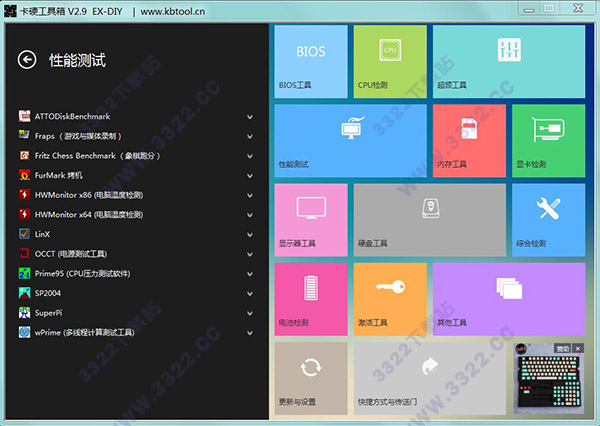Image resolution: width=600 pixels, height=426 pixels.
Task: Close the 卡硬工具箱 window
Action: tap(578, 8)
